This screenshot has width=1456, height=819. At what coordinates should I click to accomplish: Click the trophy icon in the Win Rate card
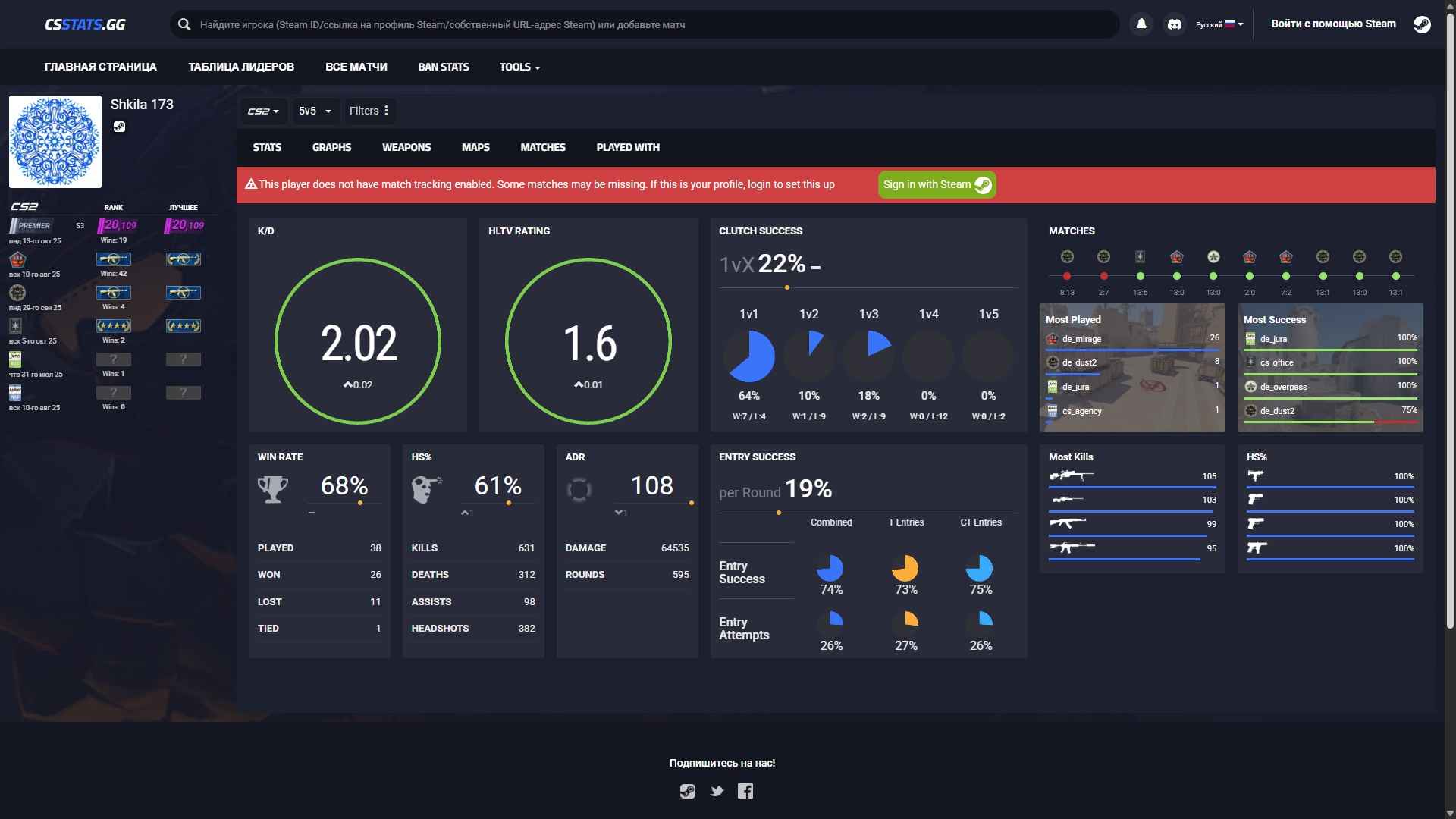coord(274,488)
